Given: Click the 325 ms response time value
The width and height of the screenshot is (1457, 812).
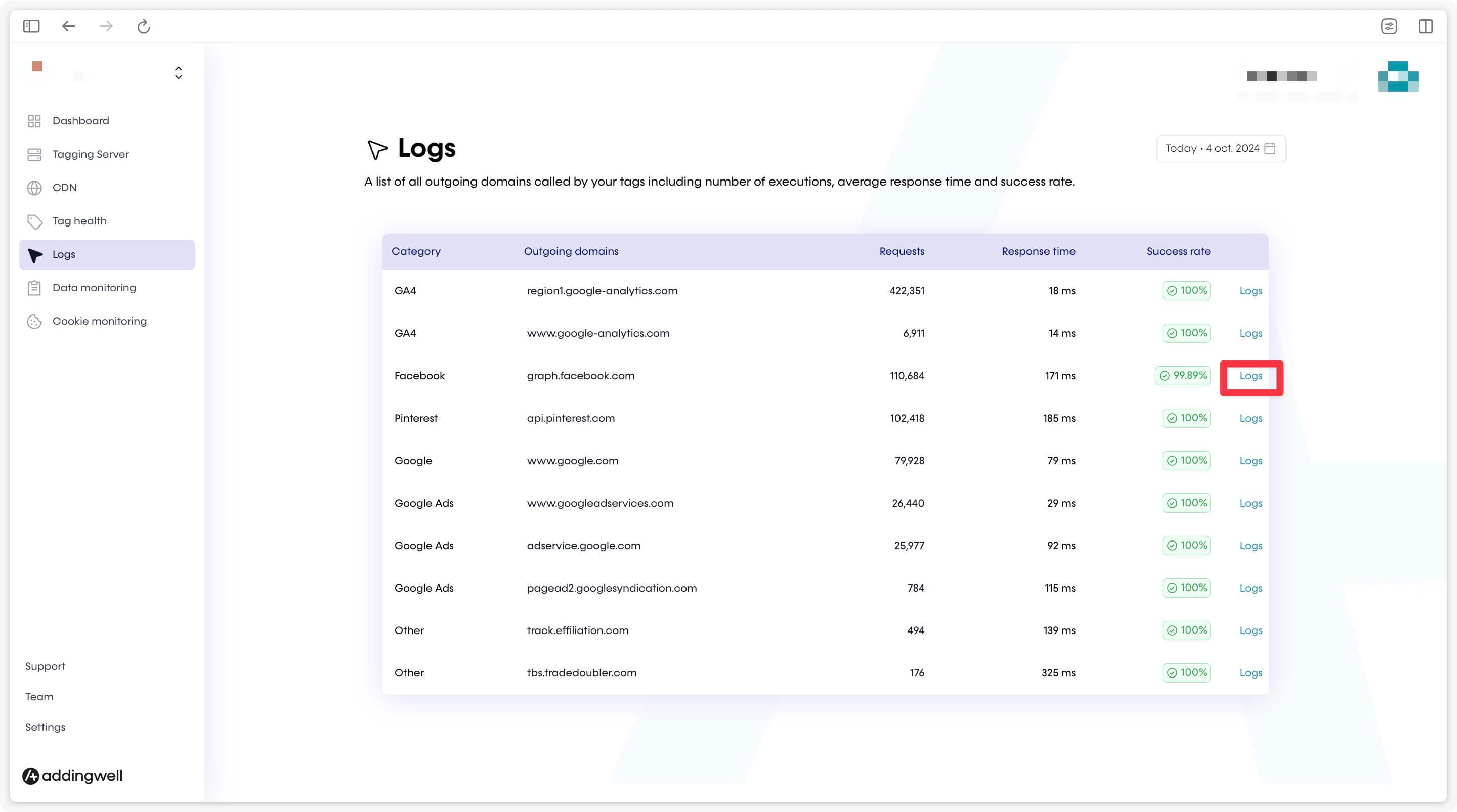Looking at the screenshot, I should pyautogui.click(x=1058, y=673).
